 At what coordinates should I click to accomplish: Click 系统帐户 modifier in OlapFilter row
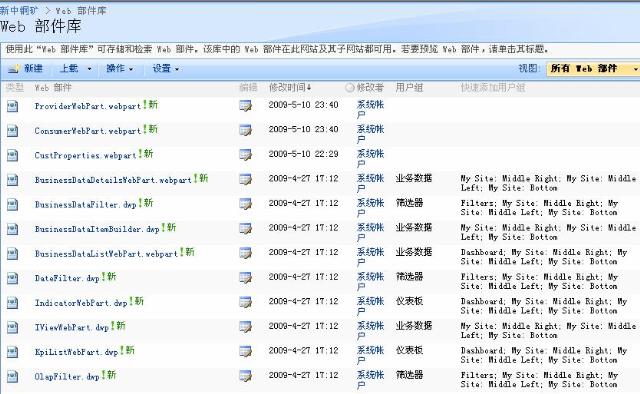tap(370, 380)
